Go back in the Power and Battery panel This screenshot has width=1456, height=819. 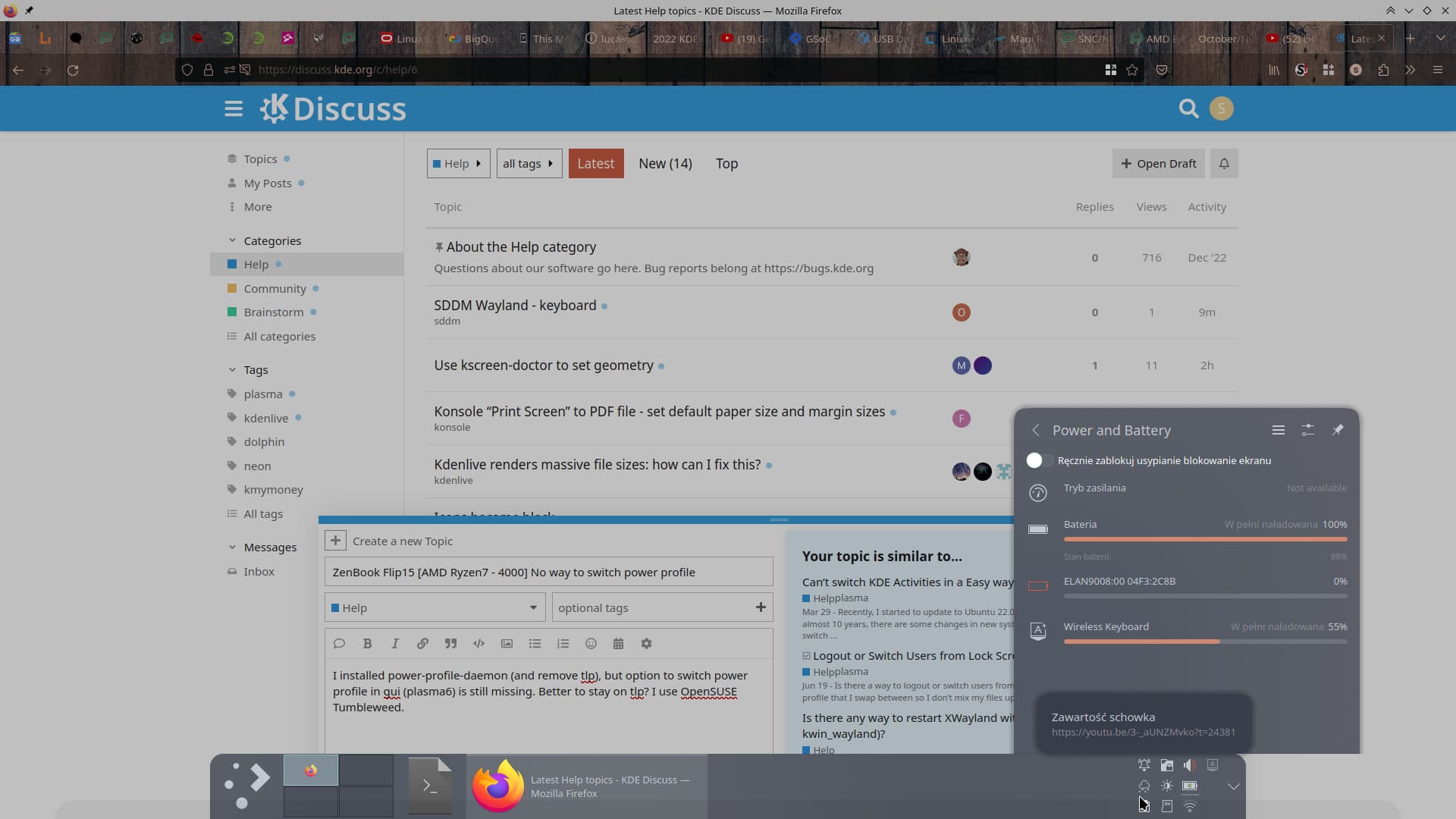pos(1036,430)
